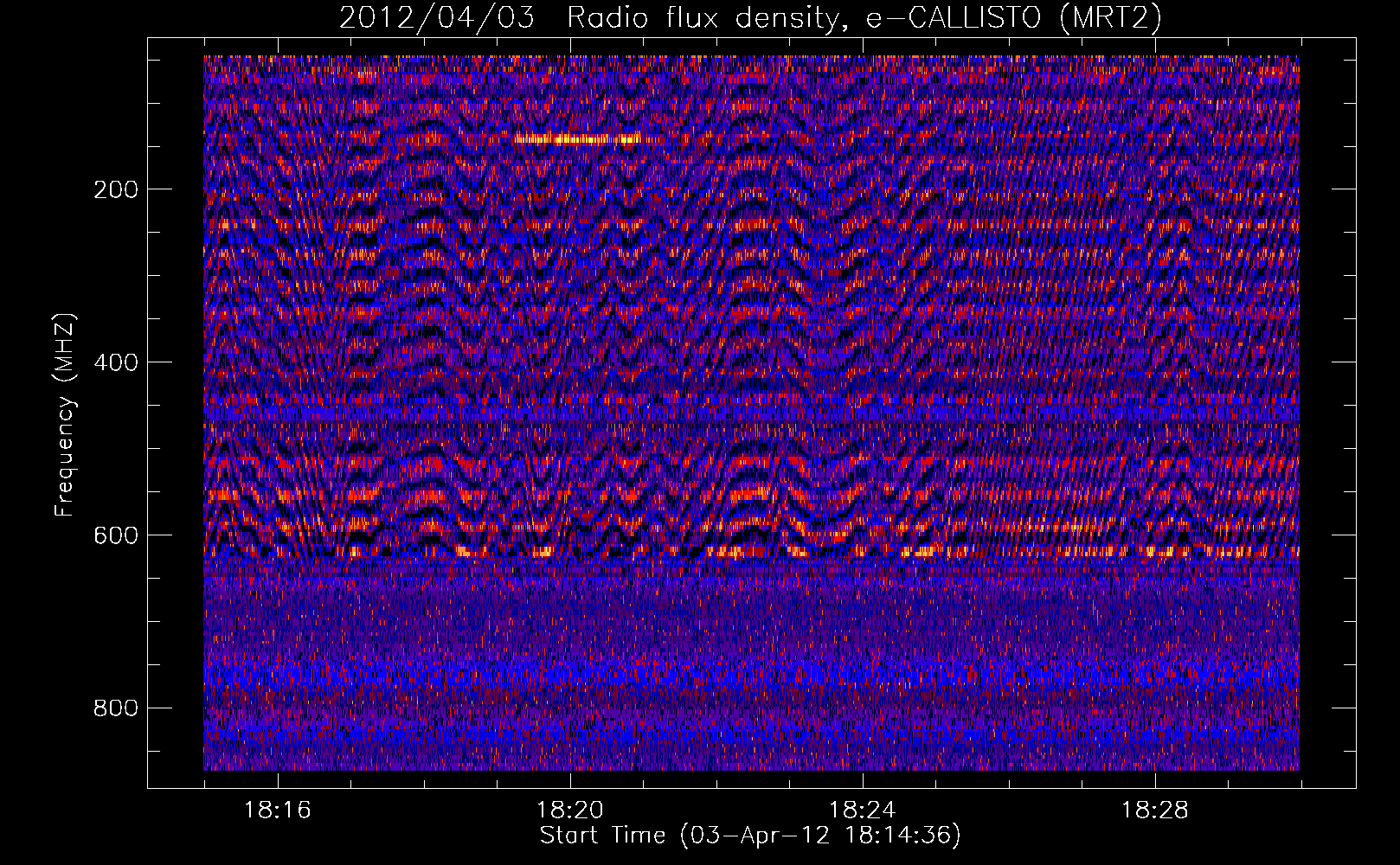This screenshot has width=1400, height=865.
Task: Click the 200 frequency tick label
Action: 116,189
